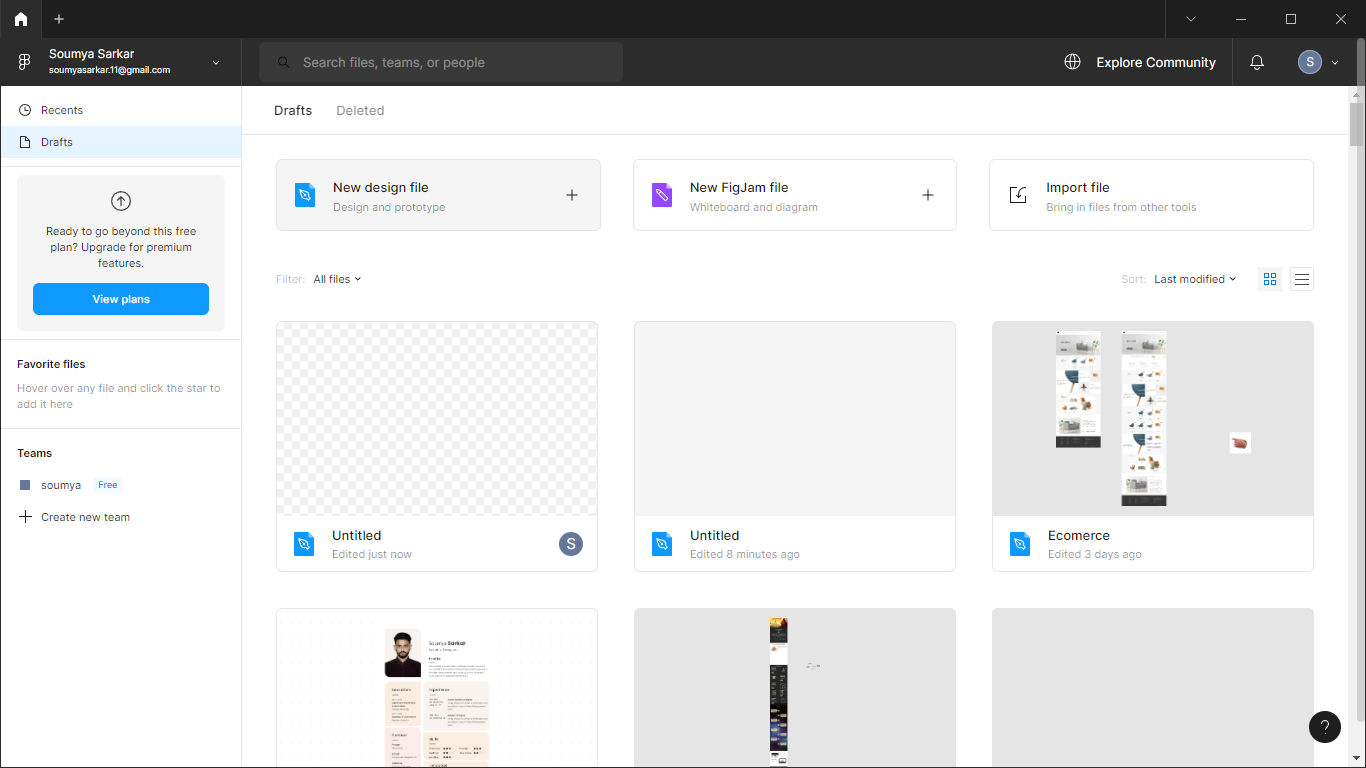This screenshot has height=768, width=1366.
Task: Click the Home icon tab
Action: [x=21, y=19]
